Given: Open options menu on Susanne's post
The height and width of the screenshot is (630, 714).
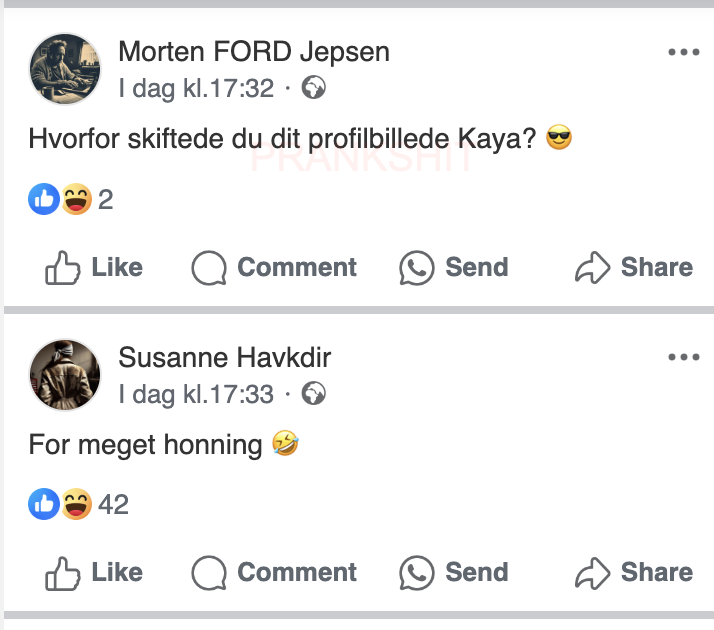Looking at the screenshot, I should point(684,357).
